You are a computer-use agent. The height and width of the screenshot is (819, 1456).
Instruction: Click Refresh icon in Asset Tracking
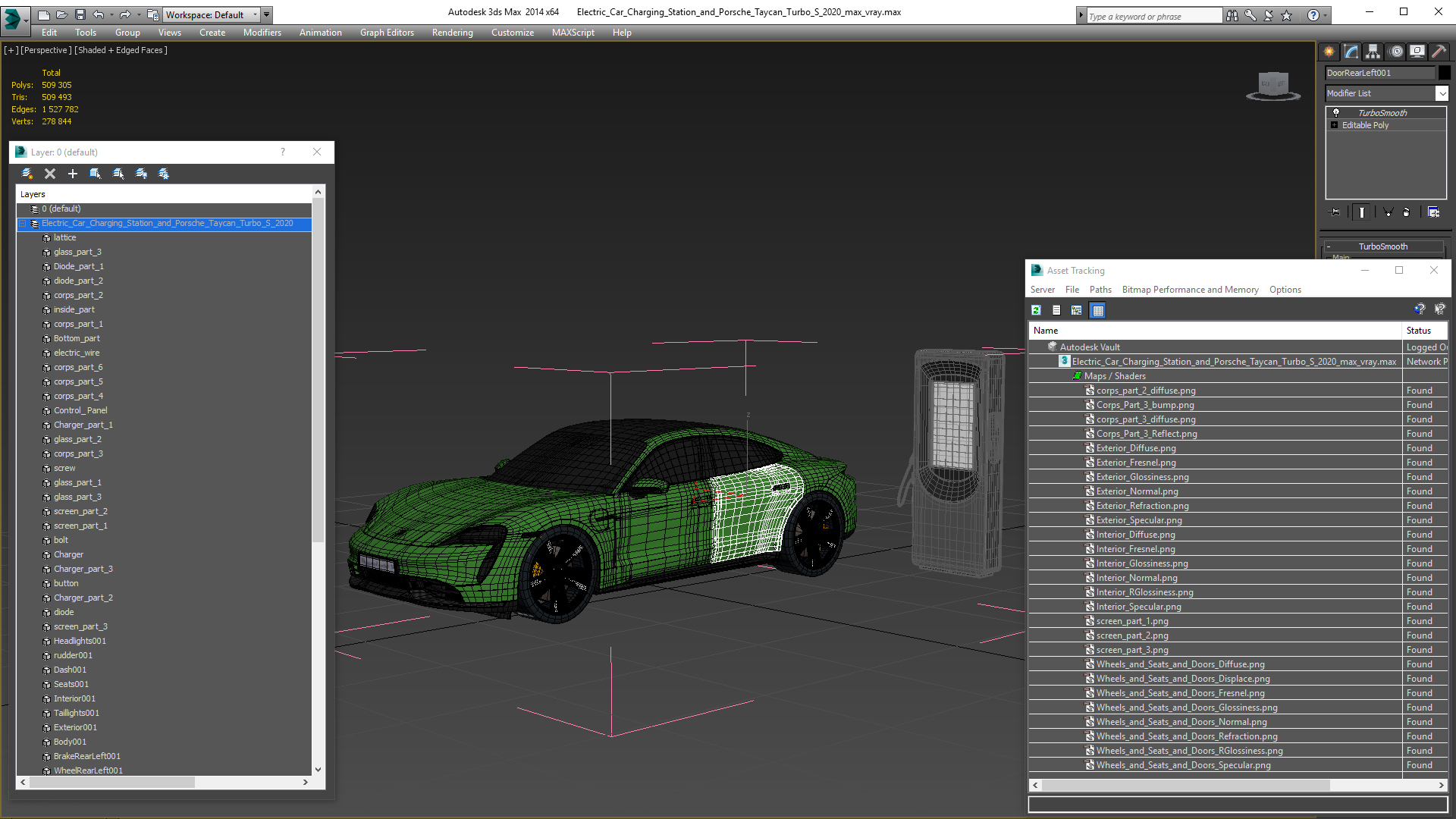1036,310
